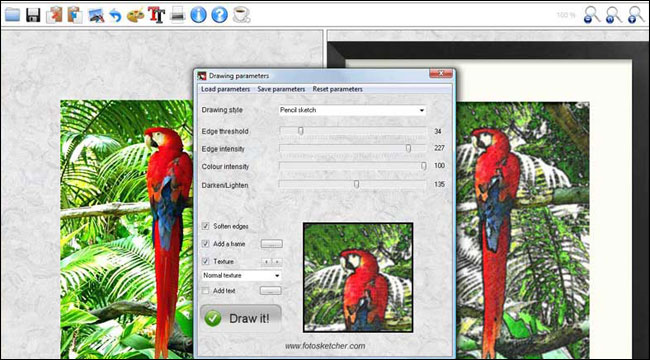
Task: Click the Draw it! button
Action: pos(241,318)
